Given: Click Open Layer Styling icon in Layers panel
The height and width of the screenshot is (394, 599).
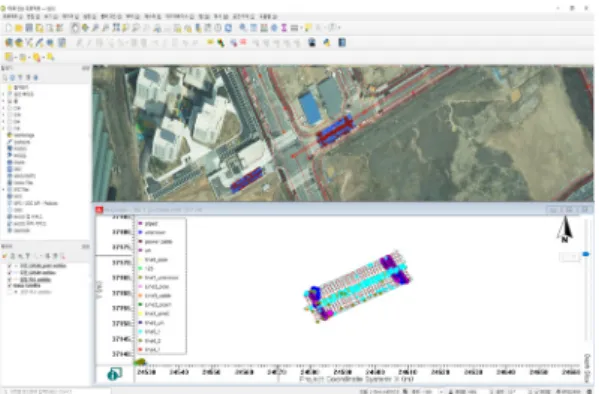Looking at the screenshot, I should pos(5,256).
